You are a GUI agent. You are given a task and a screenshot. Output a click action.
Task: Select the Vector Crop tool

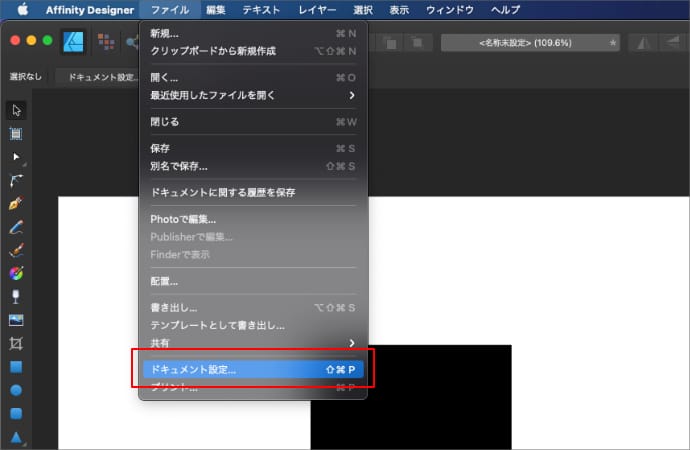(16, 343)
